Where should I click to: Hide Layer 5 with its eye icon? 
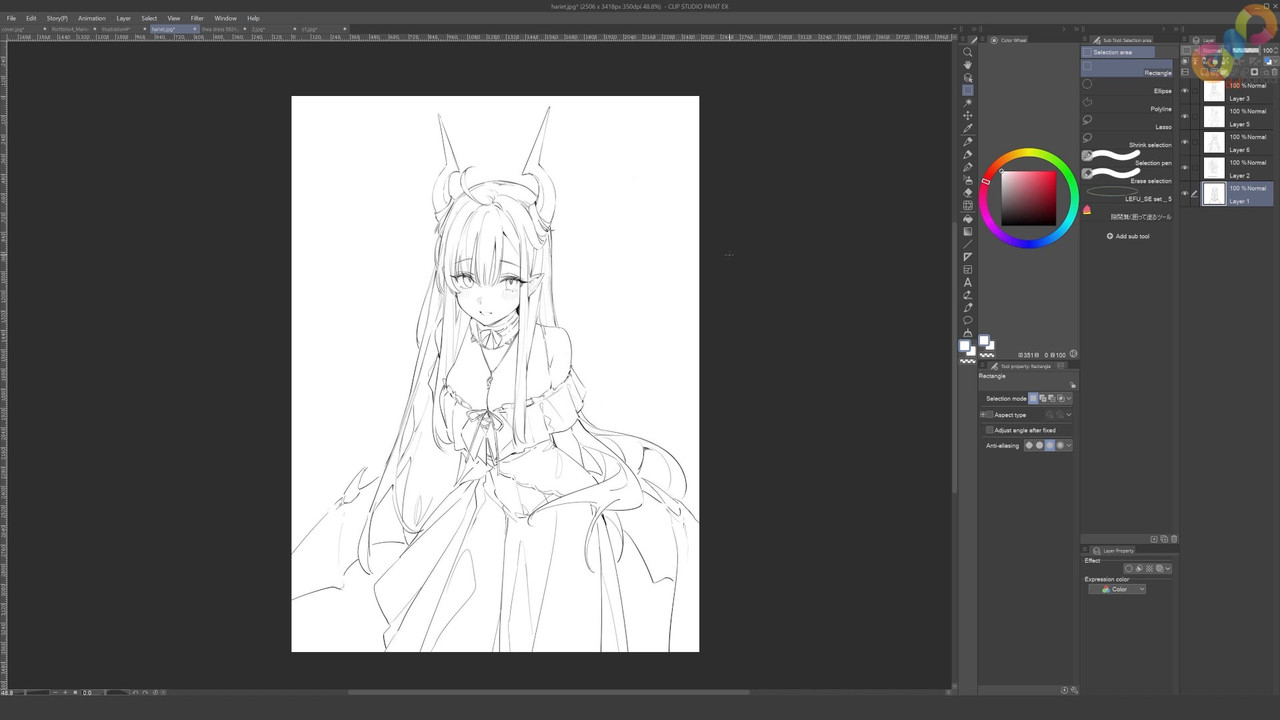(x=1185, y=117)
